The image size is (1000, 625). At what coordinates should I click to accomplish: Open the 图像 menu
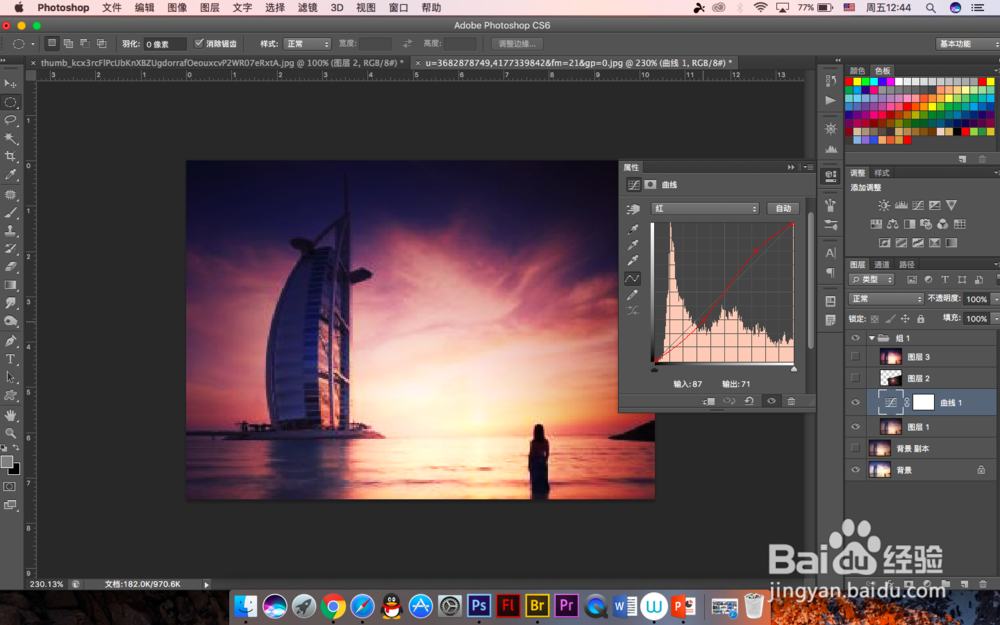point(177,8)
